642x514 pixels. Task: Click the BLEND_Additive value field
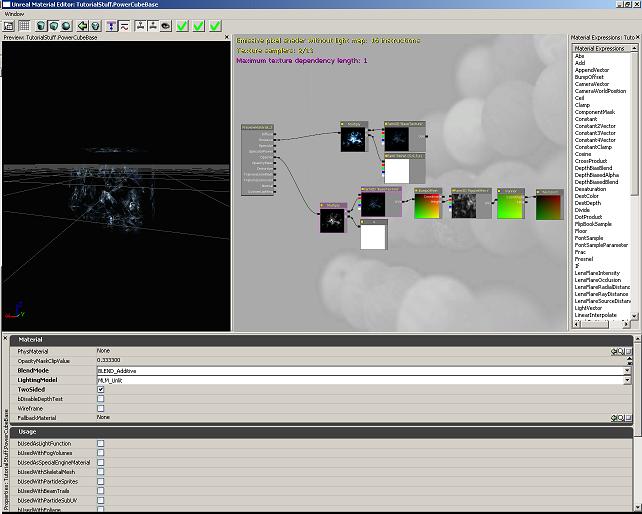[x=360, y=371]
